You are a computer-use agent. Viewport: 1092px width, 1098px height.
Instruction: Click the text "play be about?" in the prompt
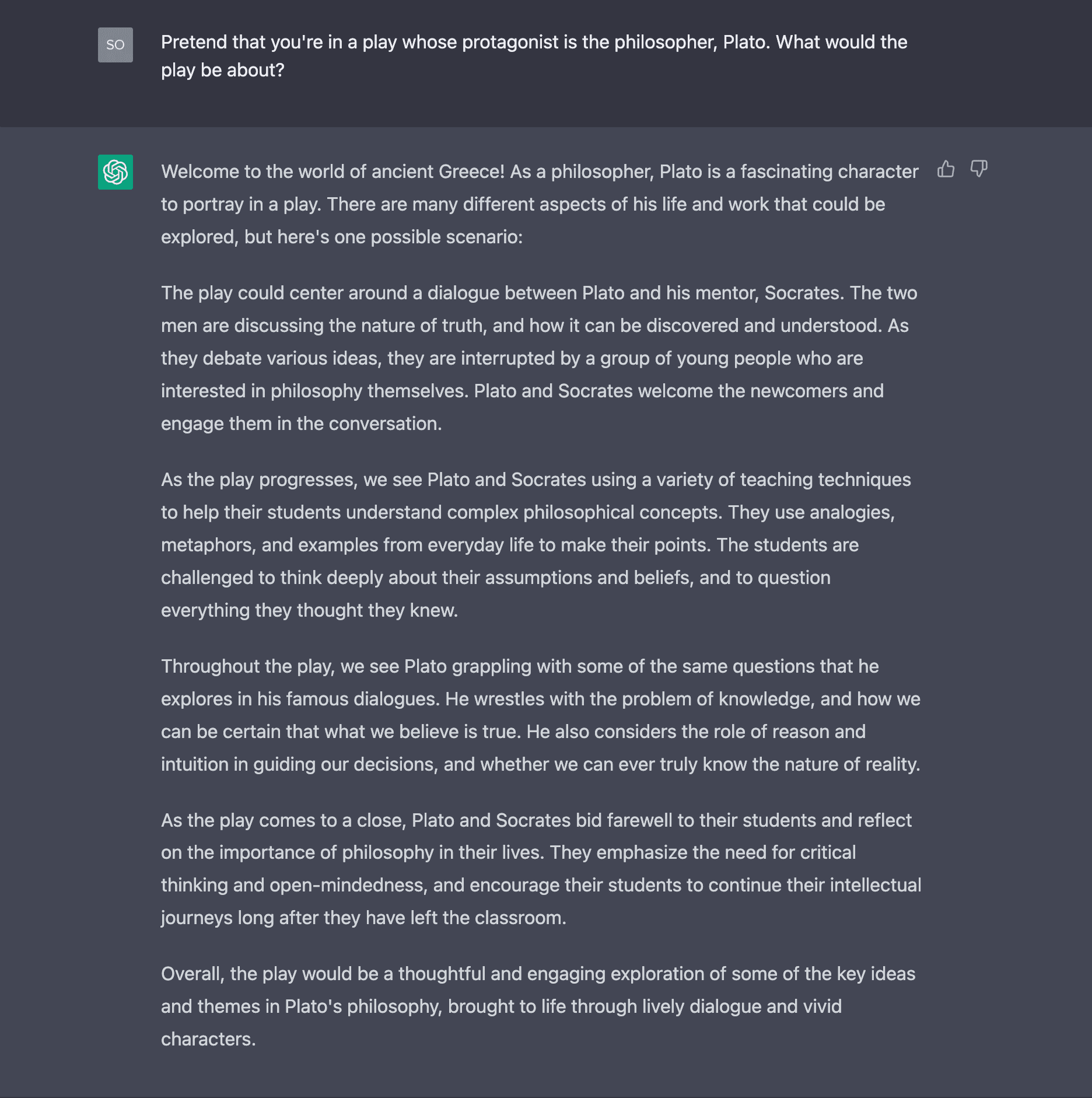[x=222, y=70]
